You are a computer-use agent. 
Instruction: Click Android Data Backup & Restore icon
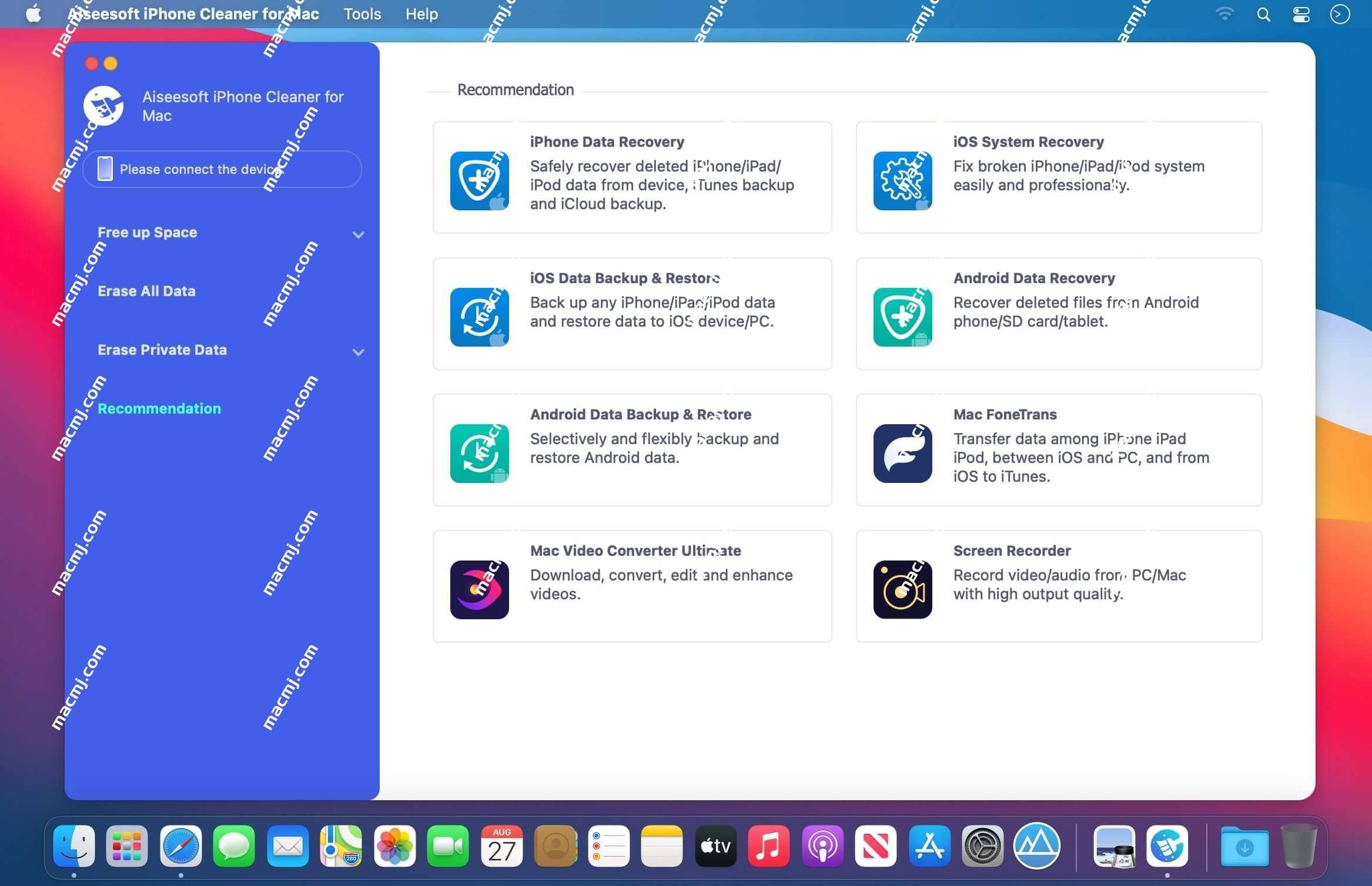coord(479,453)
